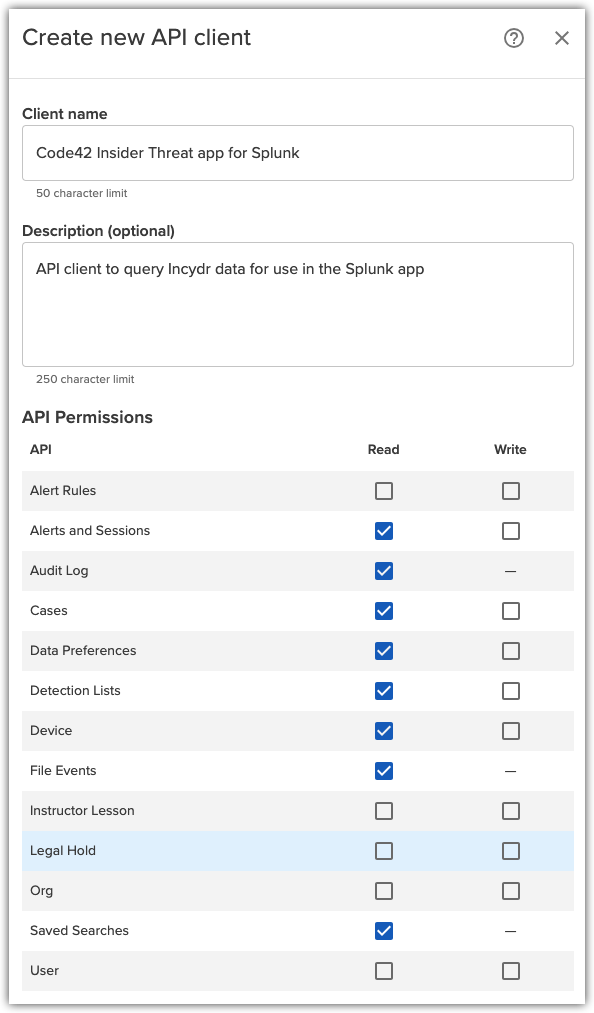Screen dimensions: 594x1013
Task: Click the Client name input field
Action: (x=297, y=152)
